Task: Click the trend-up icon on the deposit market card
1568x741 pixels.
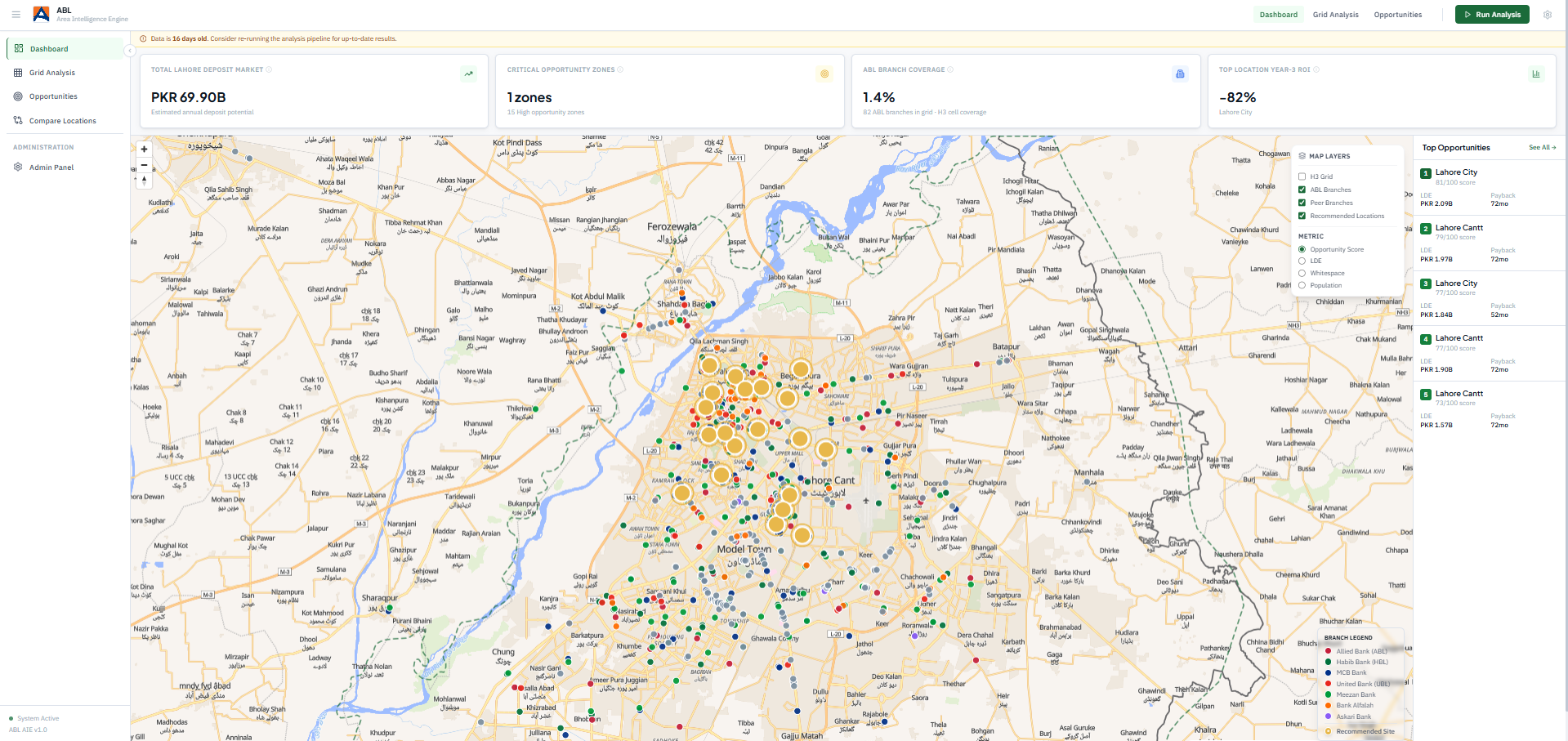Action: pos(469,74)
